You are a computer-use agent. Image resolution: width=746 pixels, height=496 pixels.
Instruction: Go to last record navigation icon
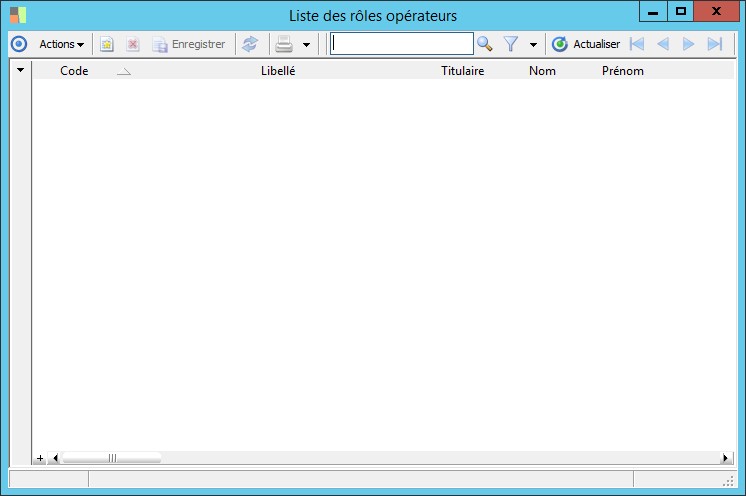715,44
